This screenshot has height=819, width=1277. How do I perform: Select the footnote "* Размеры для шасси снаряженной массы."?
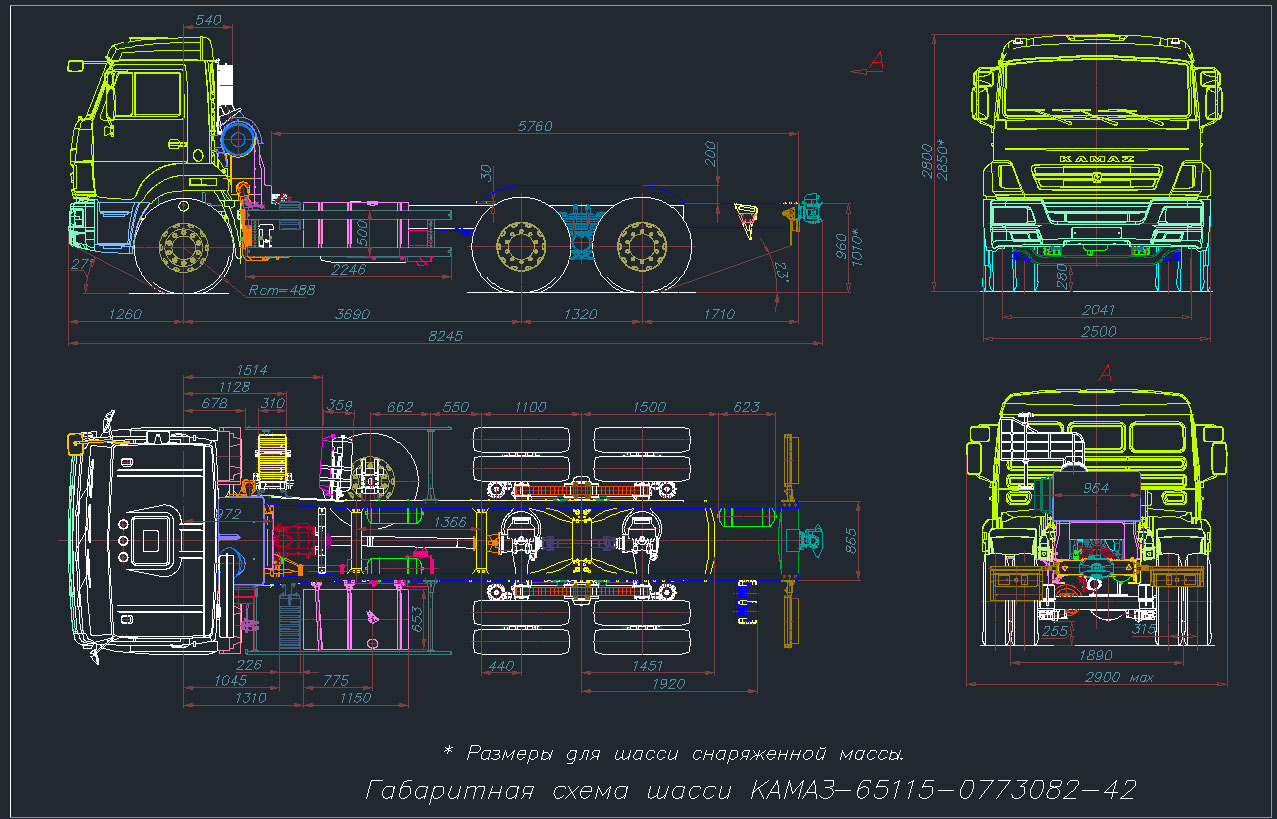click(x=675, y=752)
